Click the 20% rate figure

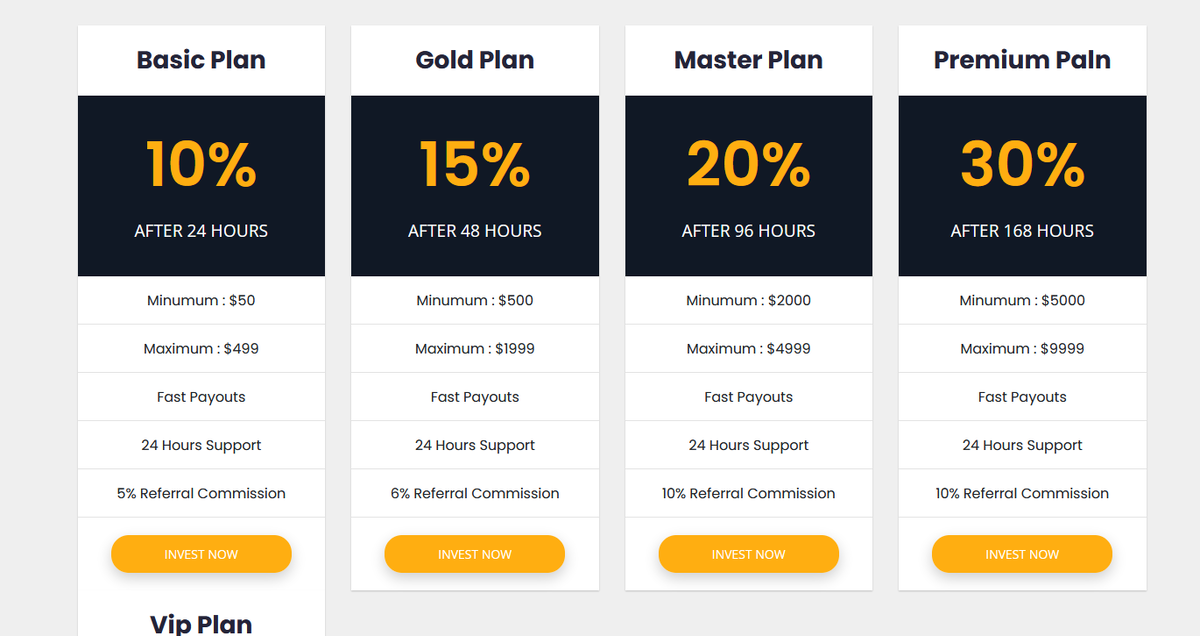pos(749,164)
